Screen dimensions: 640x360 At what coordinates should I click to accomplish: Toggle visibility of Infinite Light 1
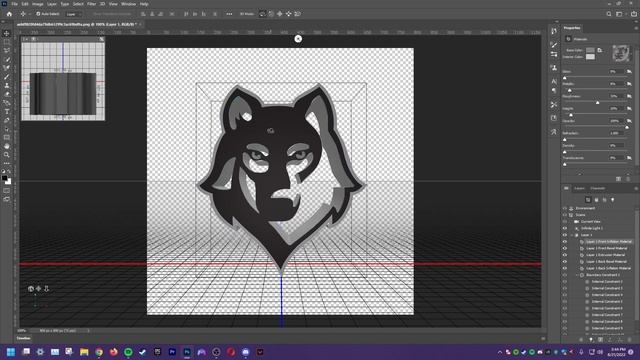click(x=565, y=228)
